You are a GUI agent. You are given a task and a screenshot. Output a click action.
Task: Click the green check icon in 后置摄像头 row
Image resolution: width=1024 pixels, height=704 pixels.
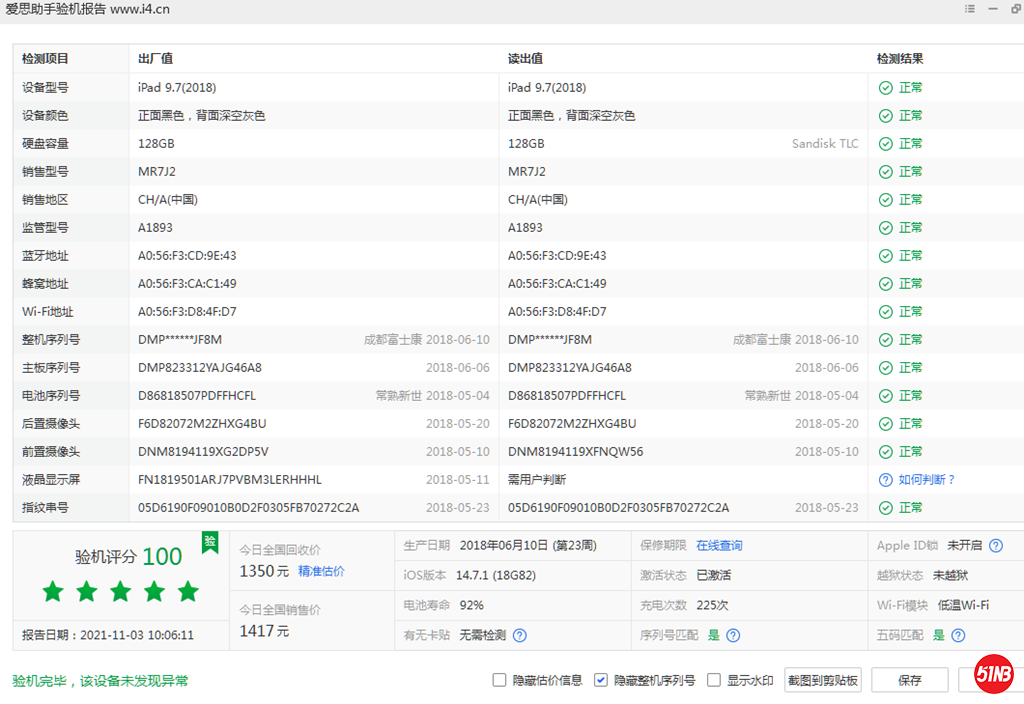(886, 424)
